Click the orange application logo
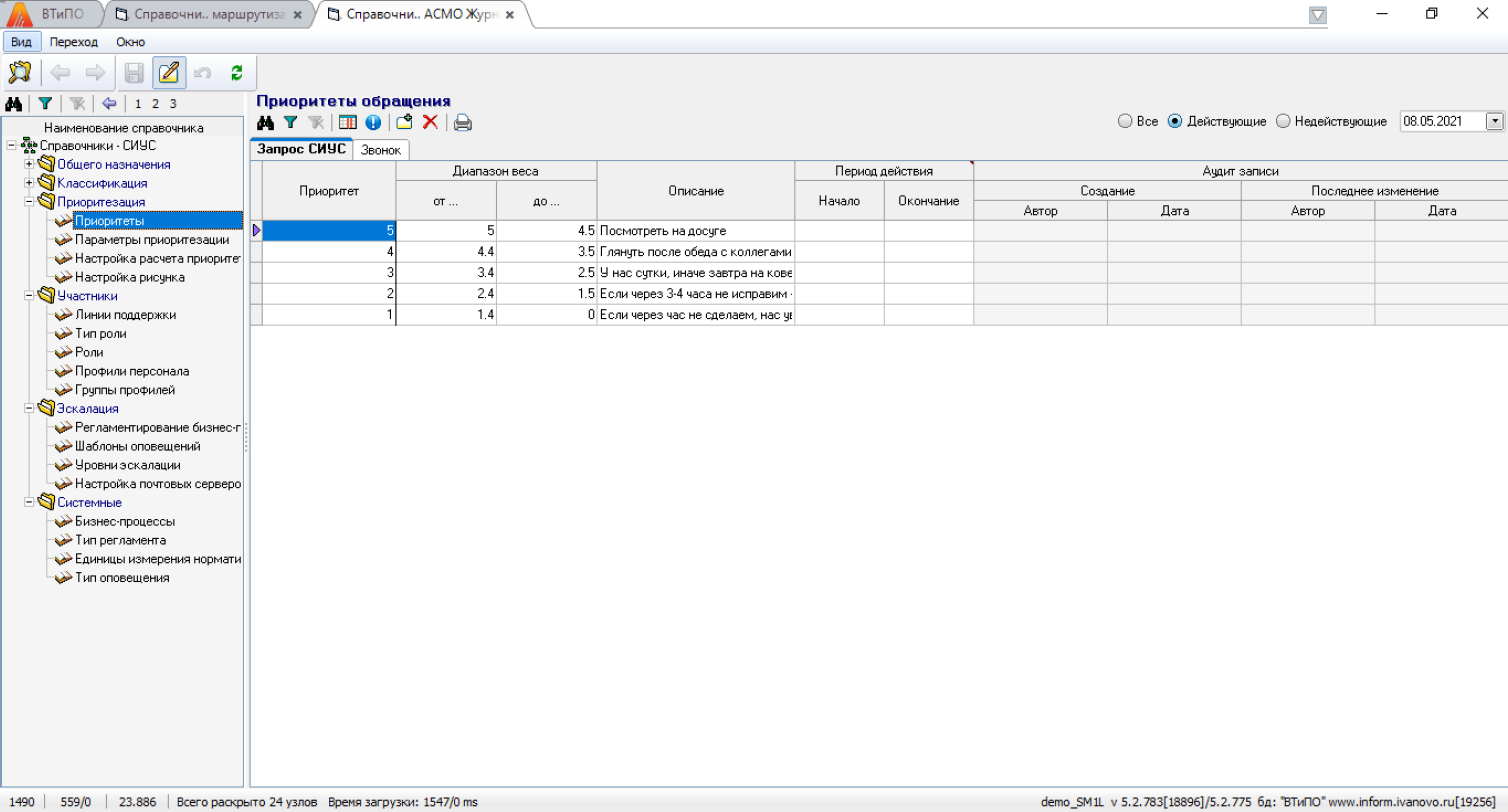The image size is (1508, 812). pos(19,14)
